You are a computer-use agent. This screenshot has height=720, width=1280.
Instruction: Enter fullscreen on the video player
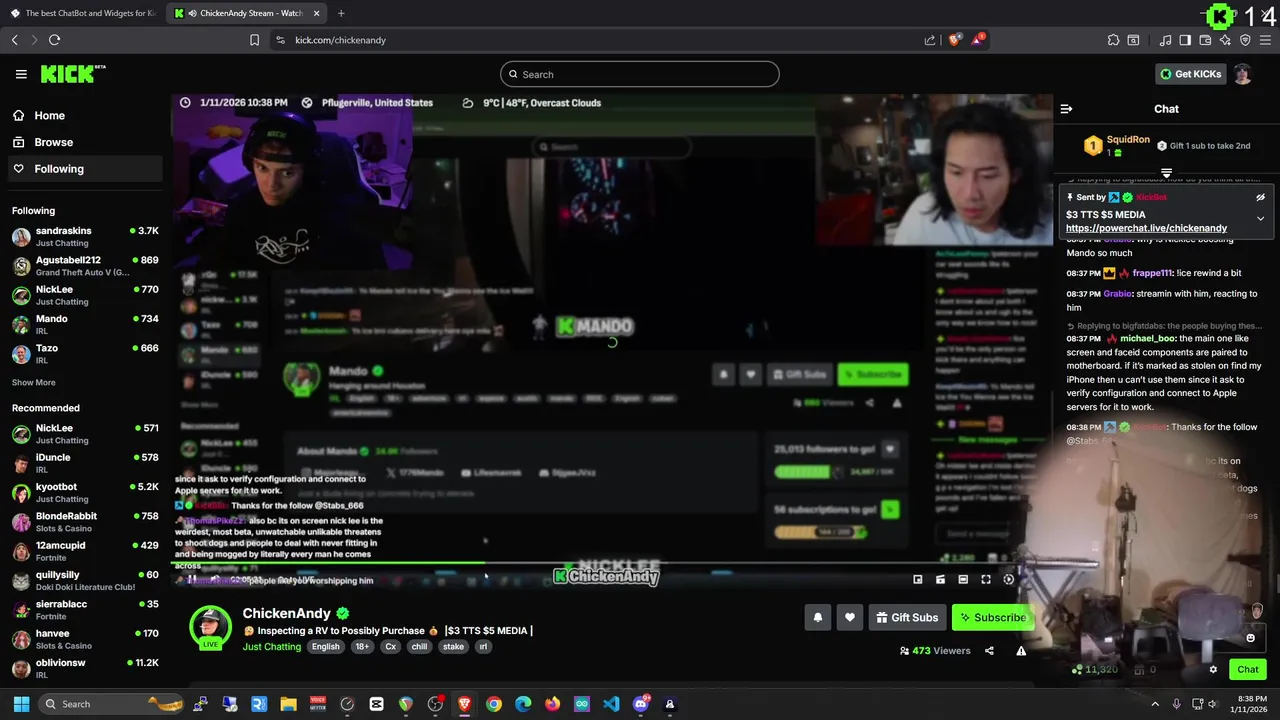(985, 579)
